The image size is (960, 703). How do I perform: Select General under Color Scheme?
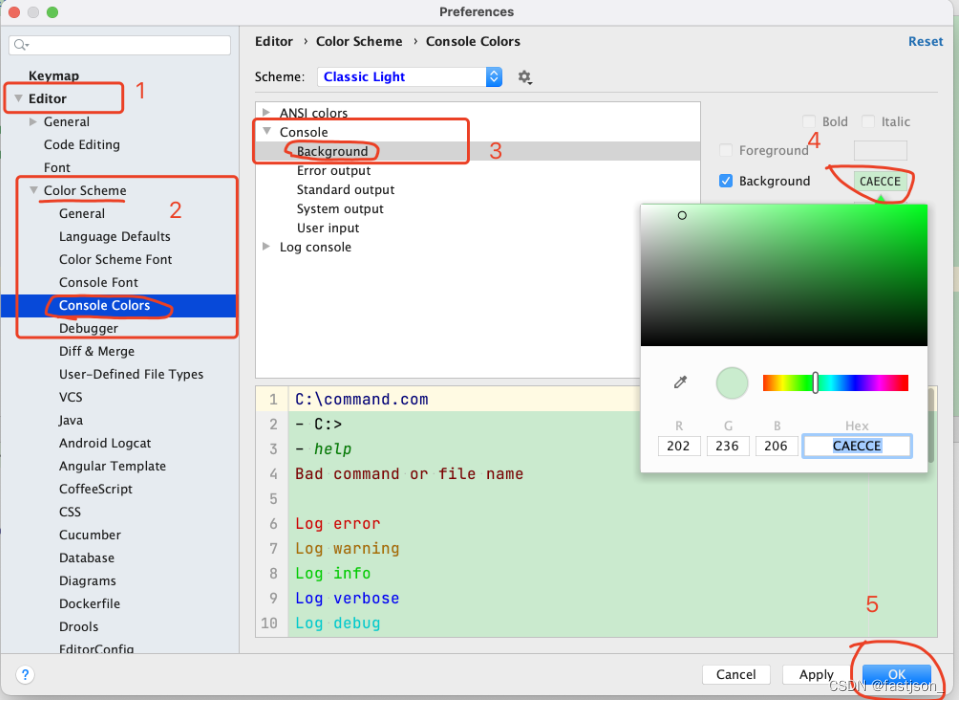[x=82, y=213]
